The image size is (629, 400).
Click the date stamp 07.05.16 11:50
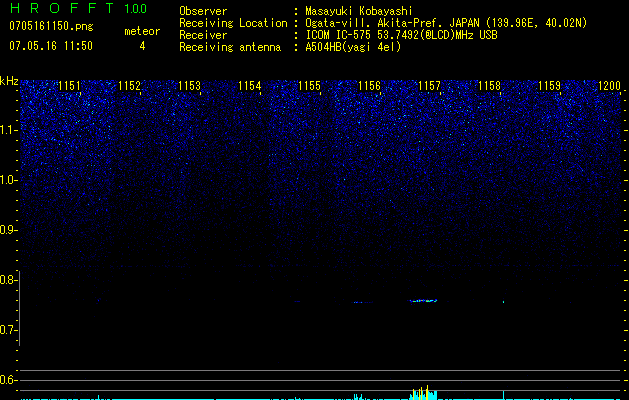click(51, 46)
